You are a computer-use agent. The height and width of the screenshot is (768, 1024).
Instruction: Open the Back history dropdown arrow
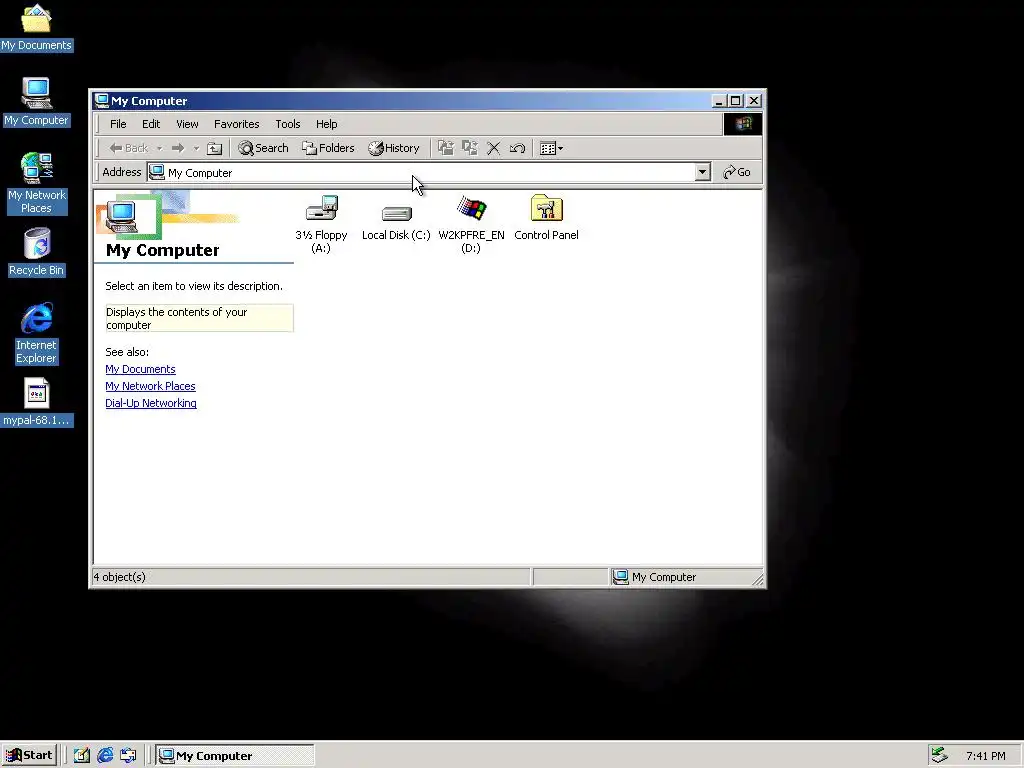[159, 148]
